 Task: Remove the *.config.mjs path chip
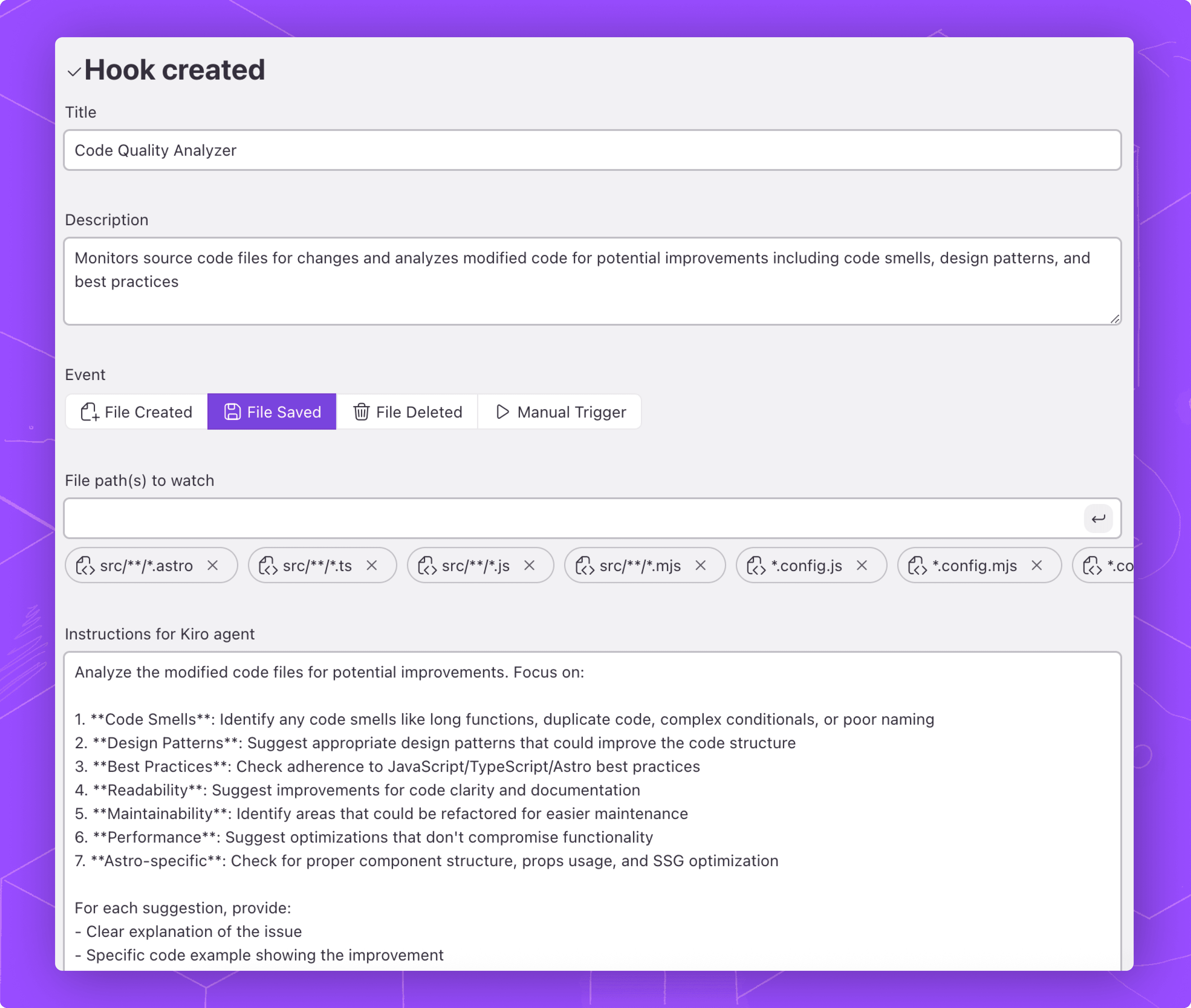coord(1037,566)
